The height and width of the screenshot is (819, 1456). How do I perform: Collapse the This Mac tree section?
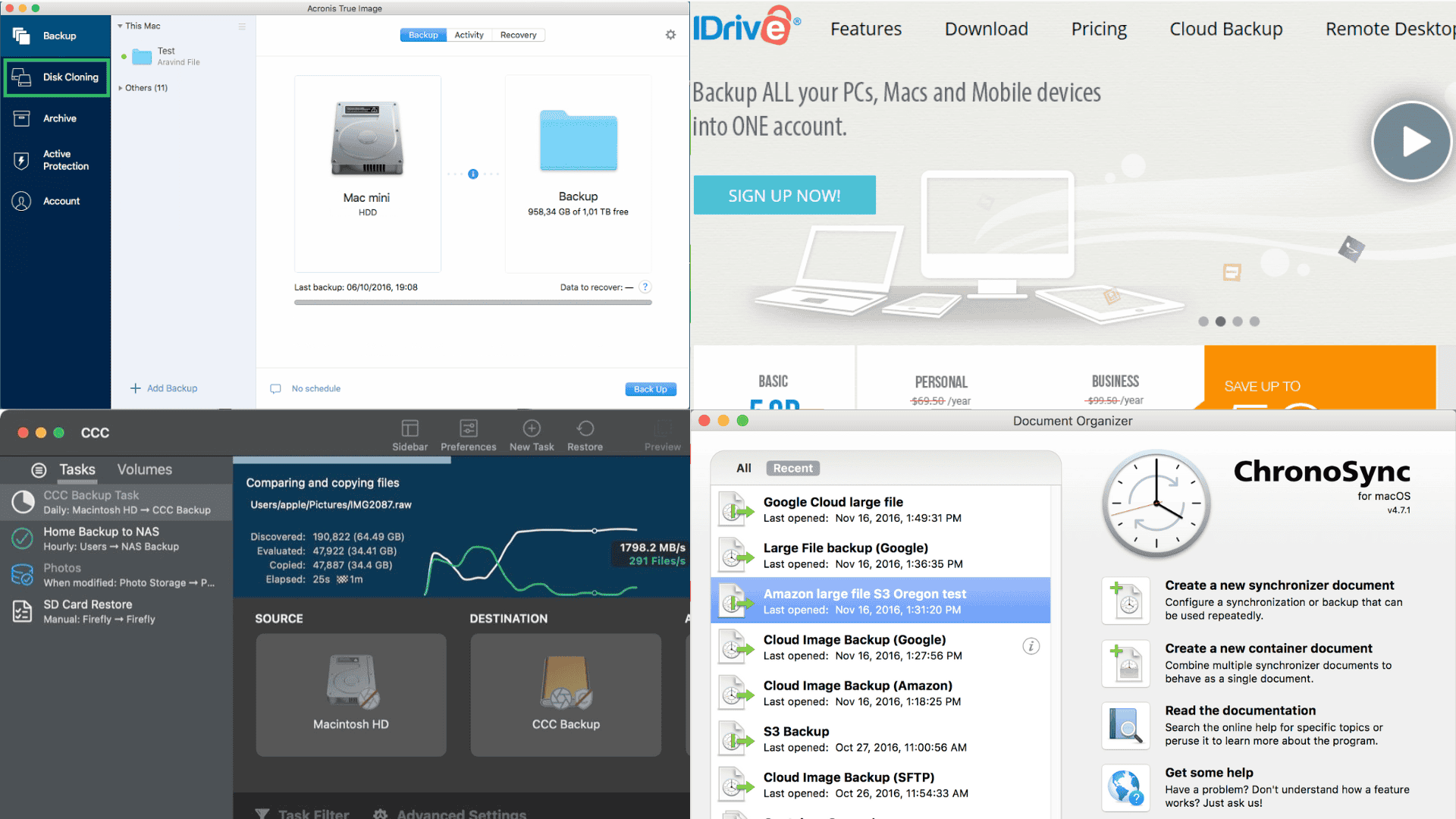(x=120, y=26)
